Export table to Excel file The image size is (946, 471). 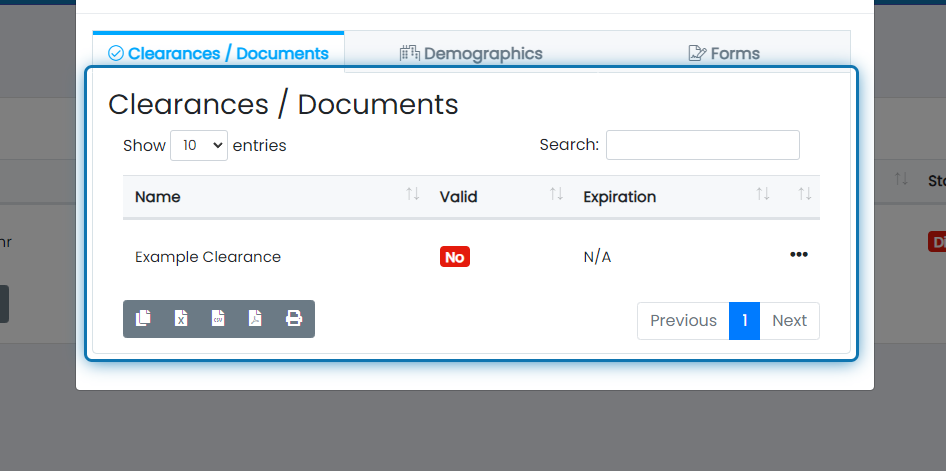coord(181,319)
